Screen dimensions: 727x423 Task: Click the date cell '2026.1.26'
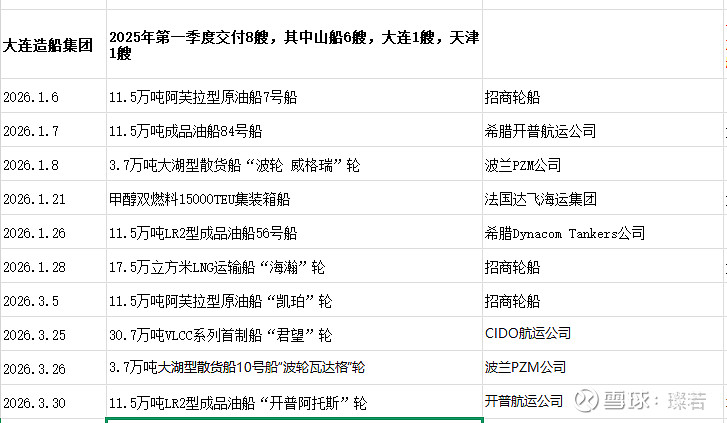[53, 232]
